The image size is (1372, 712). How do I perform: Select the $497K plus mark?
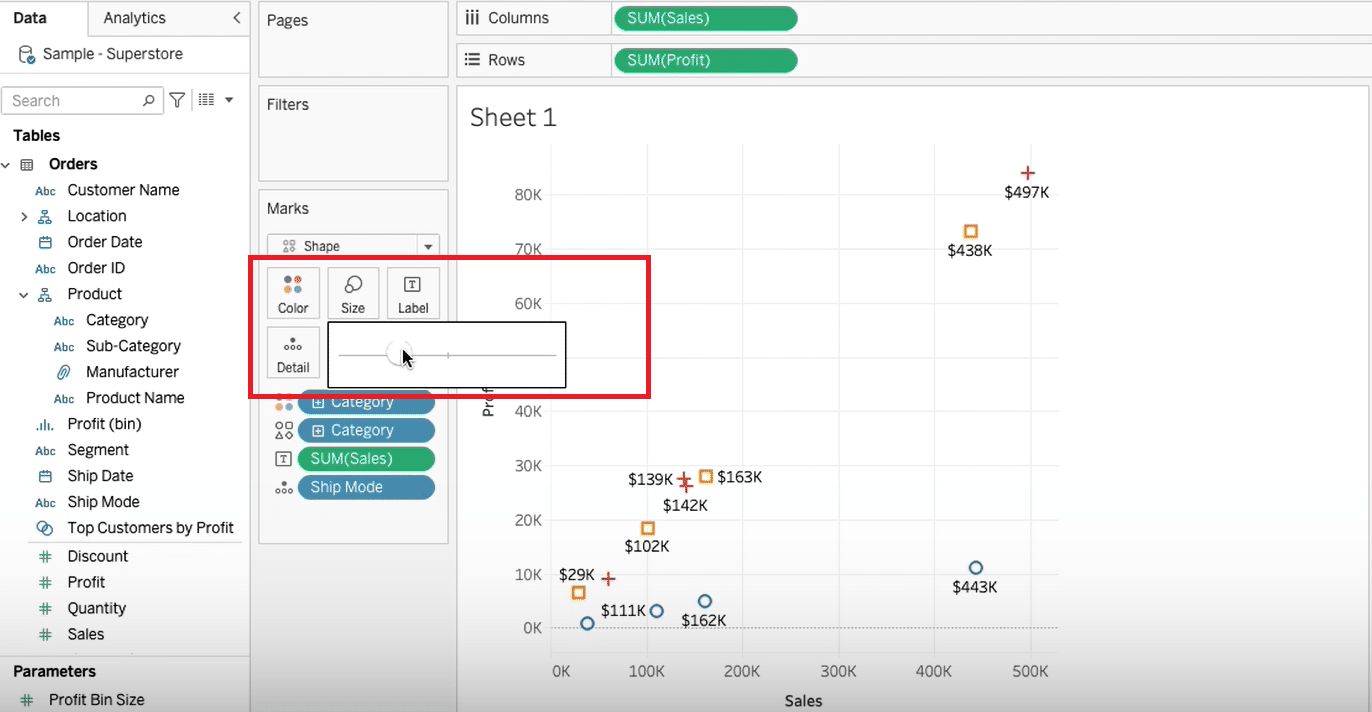pos(1027,173)
